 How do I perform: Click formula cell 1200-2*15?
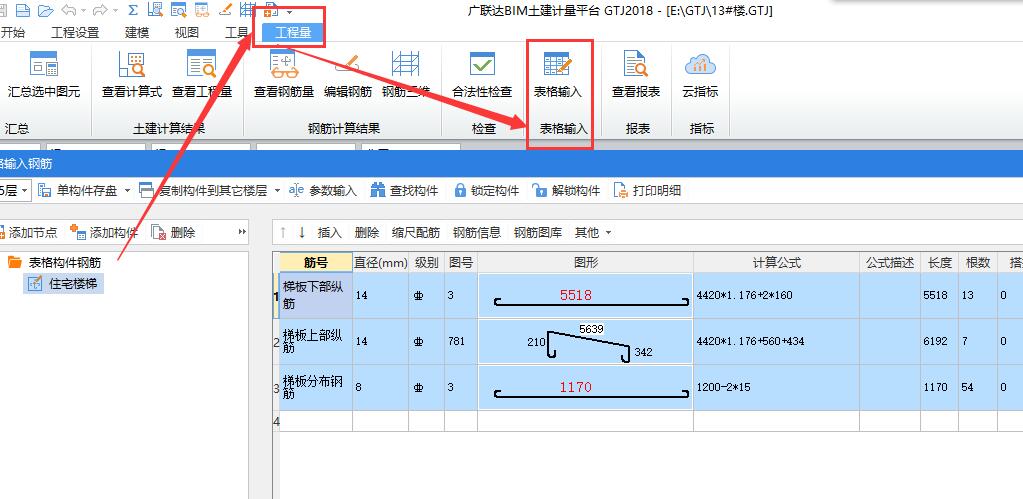click(776, 387)
